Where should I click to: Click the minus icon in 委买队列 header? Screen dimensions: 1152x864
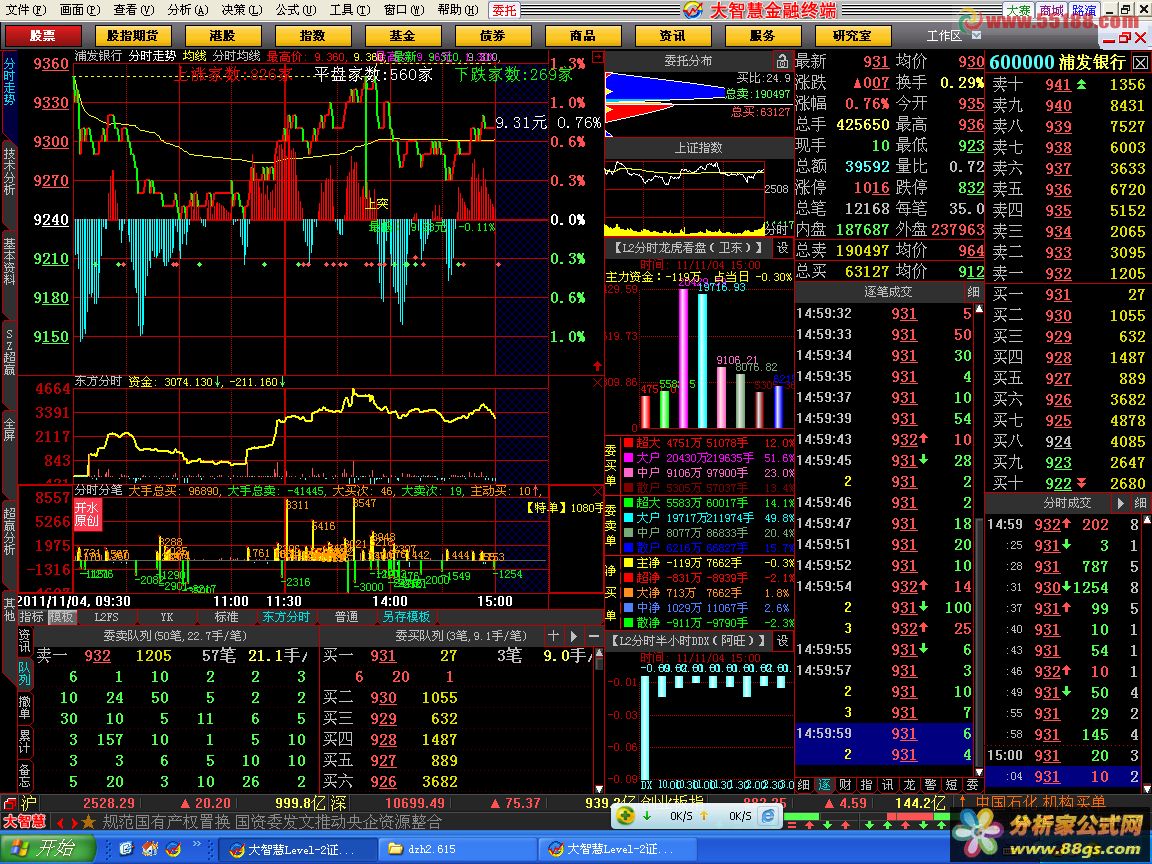point(594,636)
